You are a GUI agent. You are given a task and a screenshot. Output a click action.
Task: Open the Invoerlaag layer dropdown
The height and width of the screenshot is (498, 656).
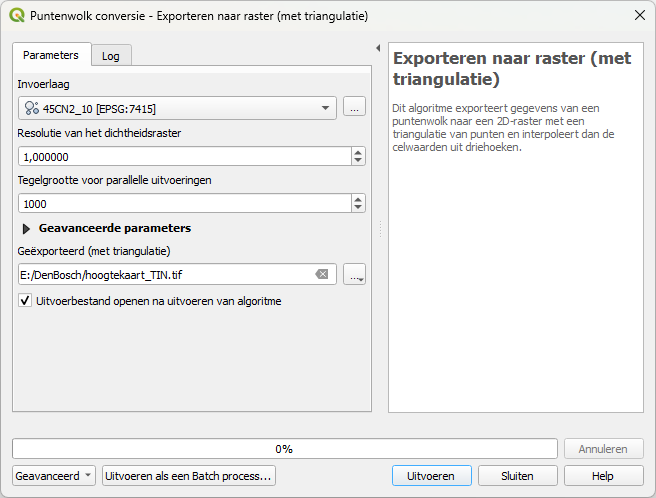[326, 108]
